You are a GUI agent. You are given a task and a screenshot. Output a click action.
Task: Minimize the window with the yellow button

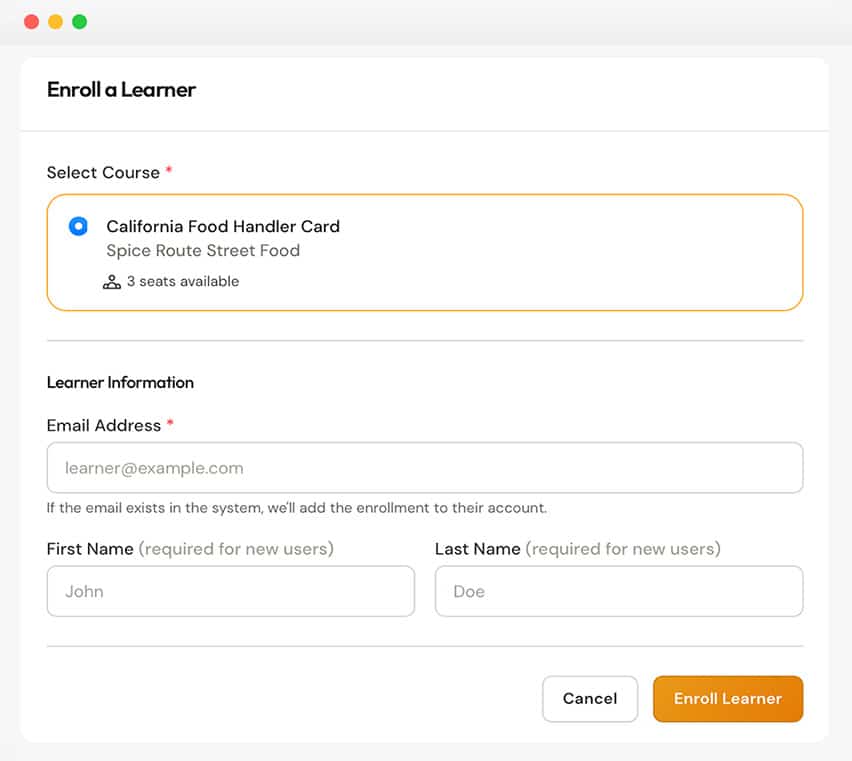pos(55,22)
